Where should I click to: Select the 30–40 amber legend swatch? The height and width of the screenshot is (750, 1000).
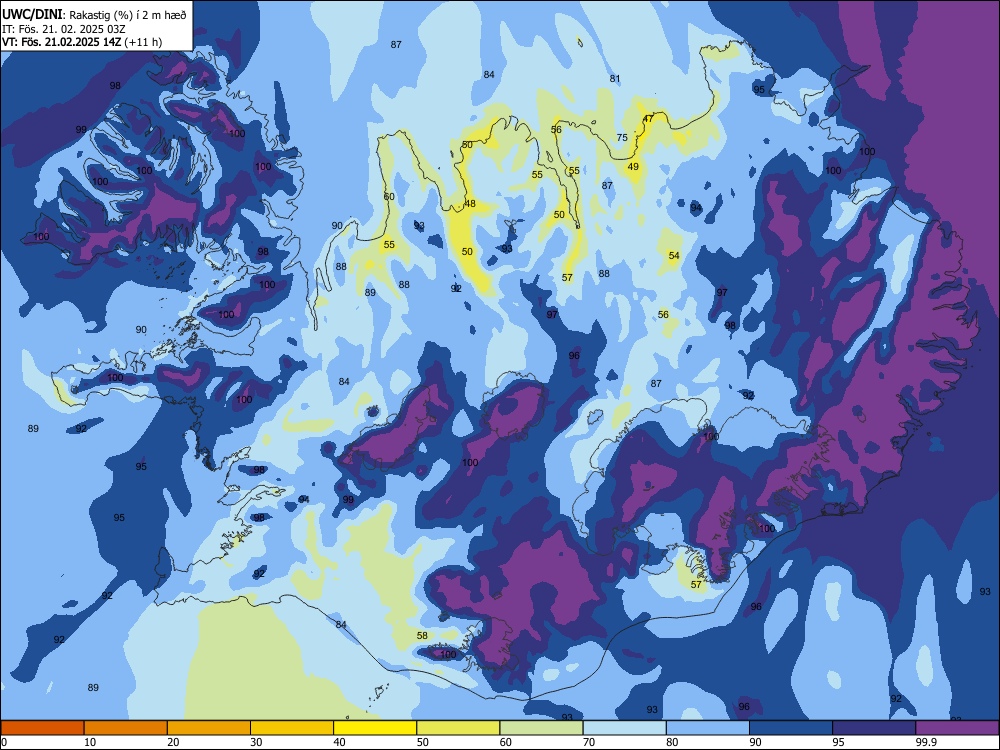coord(292,728)
